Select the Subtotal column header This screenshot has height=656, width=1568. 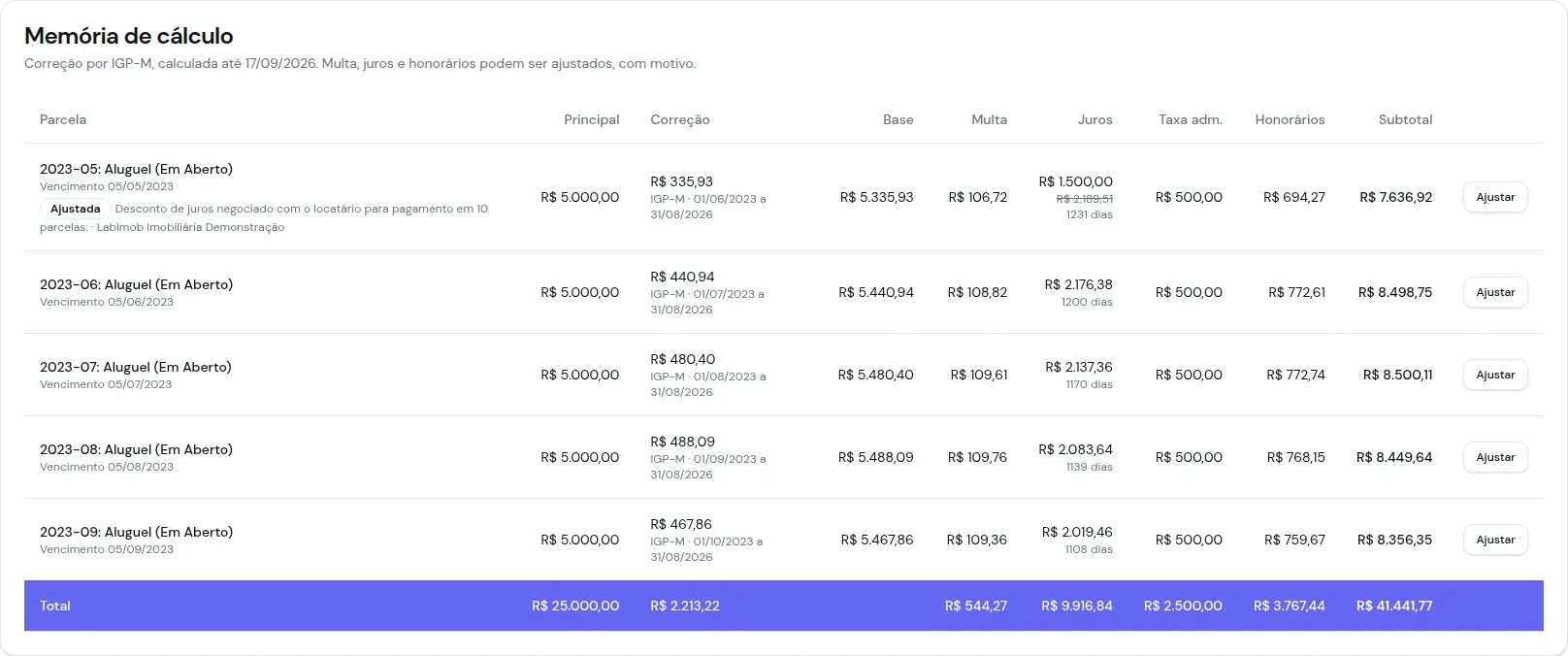point(1405,119)
